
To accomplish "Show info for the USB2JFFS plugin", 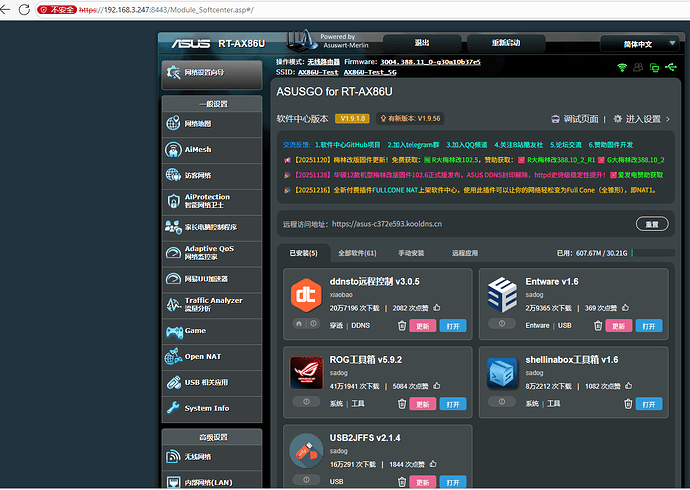I will [306, 480].
